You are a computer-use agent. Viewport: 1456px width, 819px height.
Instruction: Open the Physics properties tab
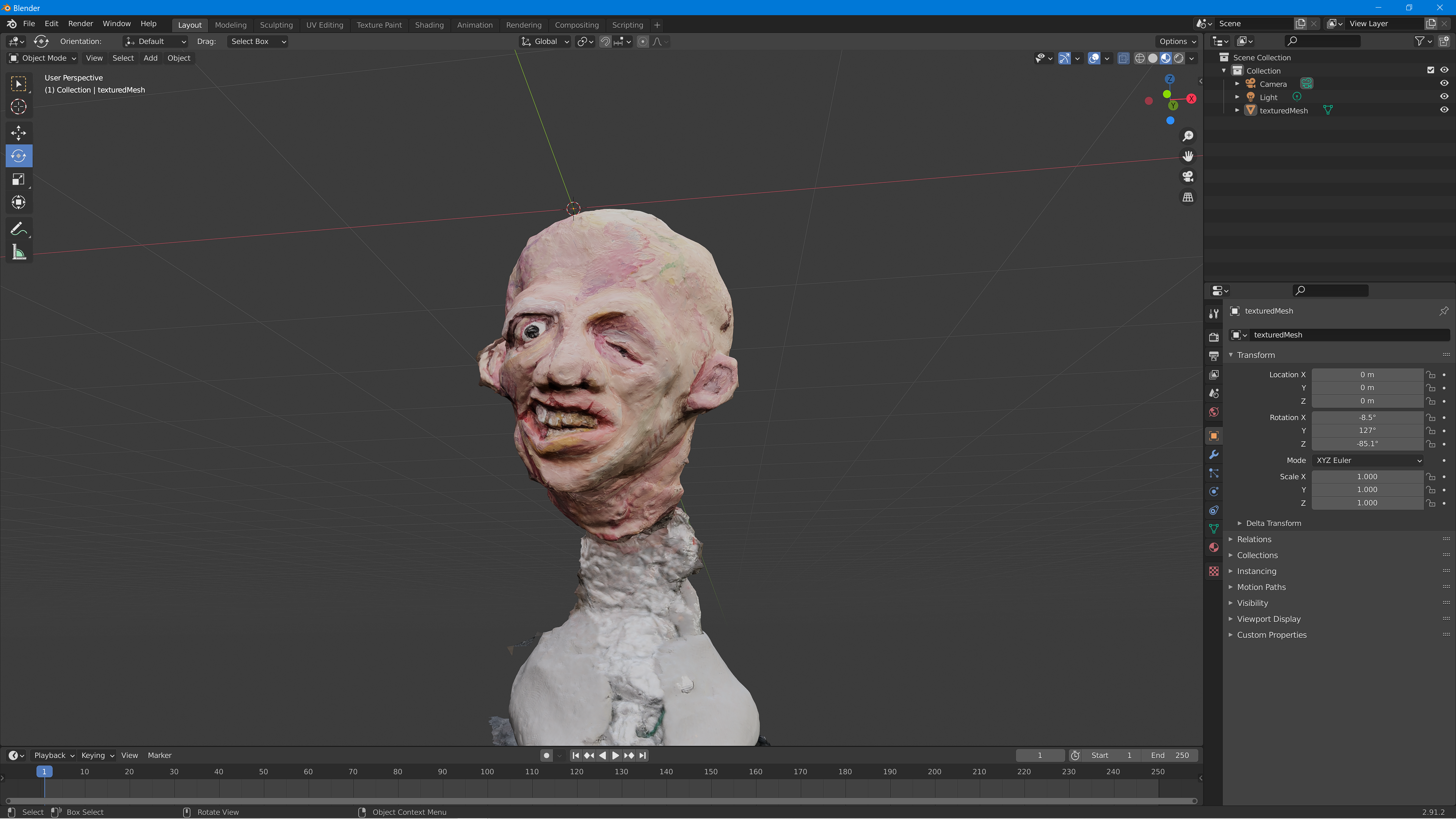[x=1213, y=492]
